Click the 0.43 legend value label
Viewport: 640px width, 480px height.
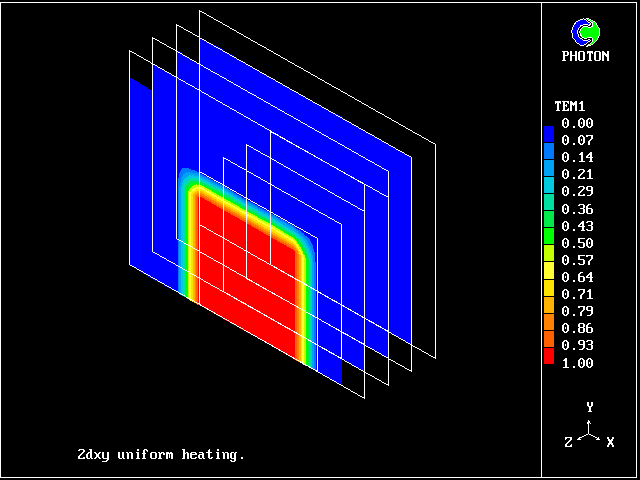[577, 226]
